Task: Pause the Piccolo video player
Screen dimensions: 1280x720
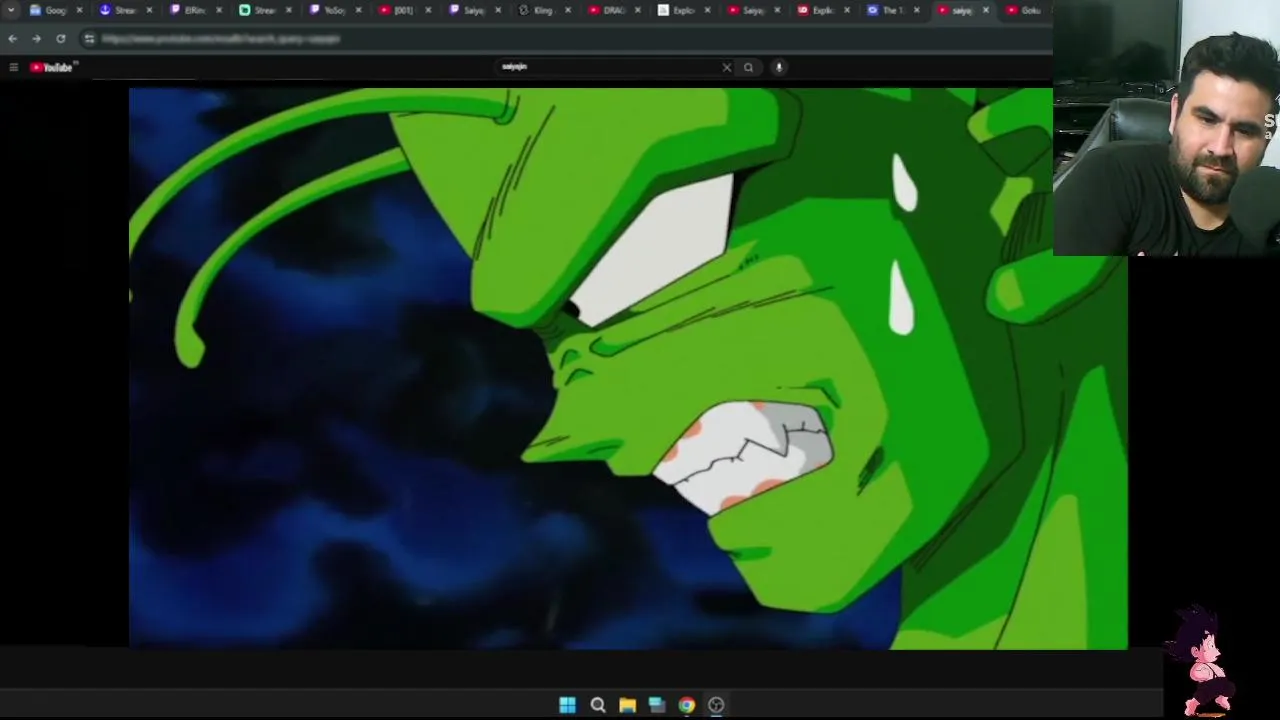Action: (x=628, y=368)
